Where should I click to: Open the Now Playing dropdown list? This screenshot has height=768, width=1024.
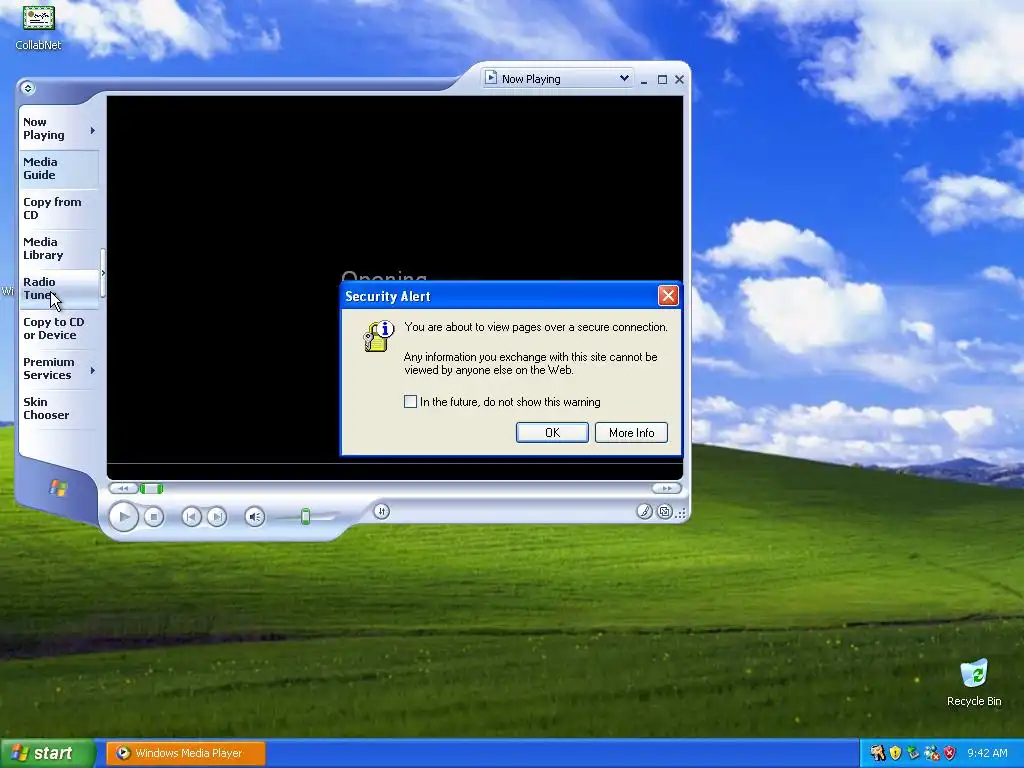point(624,78)
